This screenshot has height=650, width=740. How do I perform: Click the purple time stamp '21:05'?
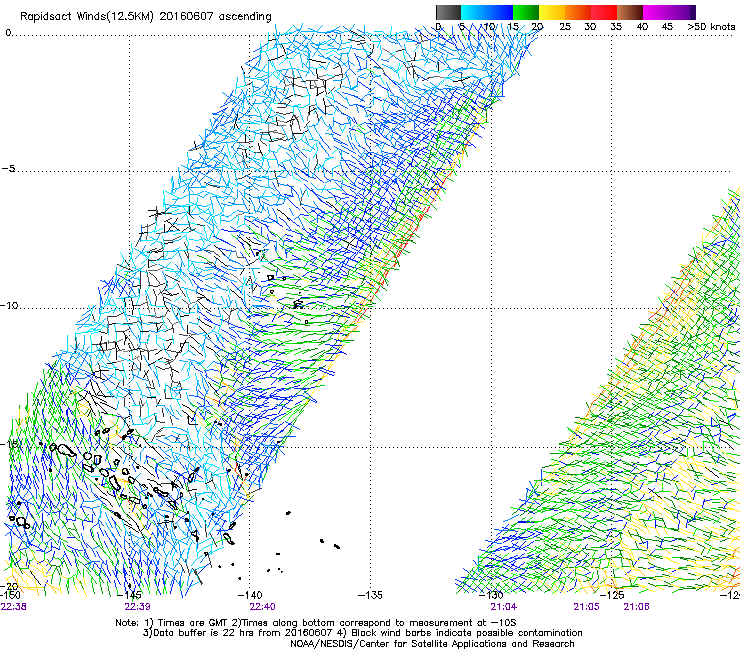pyautogui.click(x=586, y=607)
